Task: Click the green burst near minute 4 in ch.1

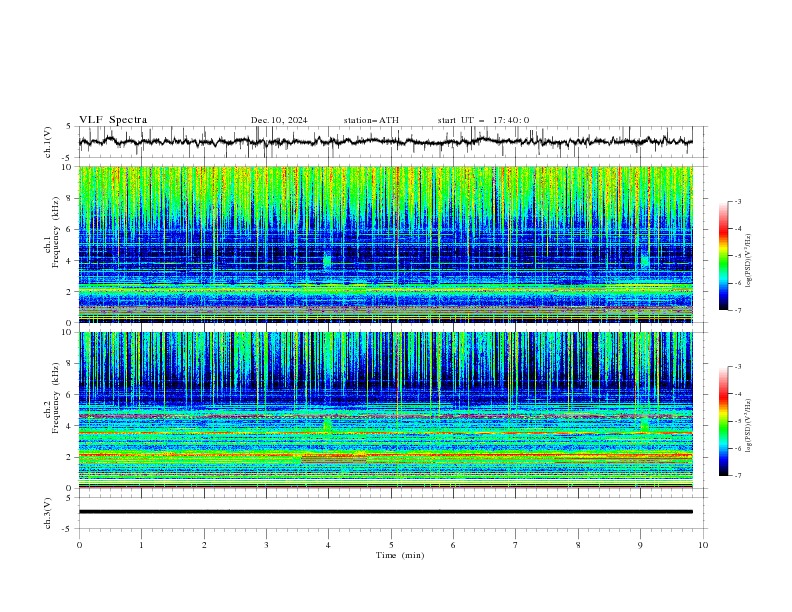Action: pos(327,260)
